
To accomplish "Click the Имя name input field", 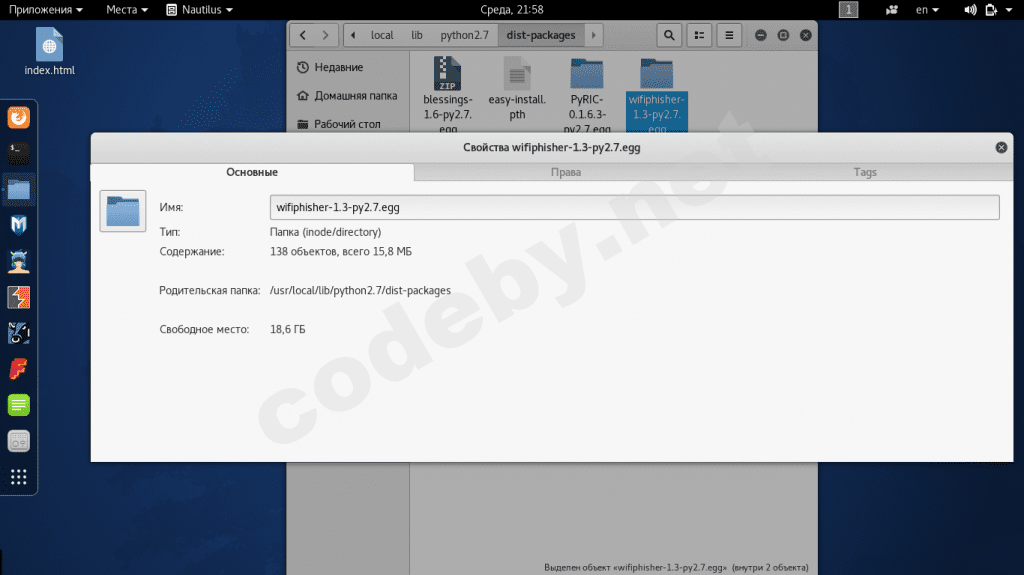I will pos(634,207).
